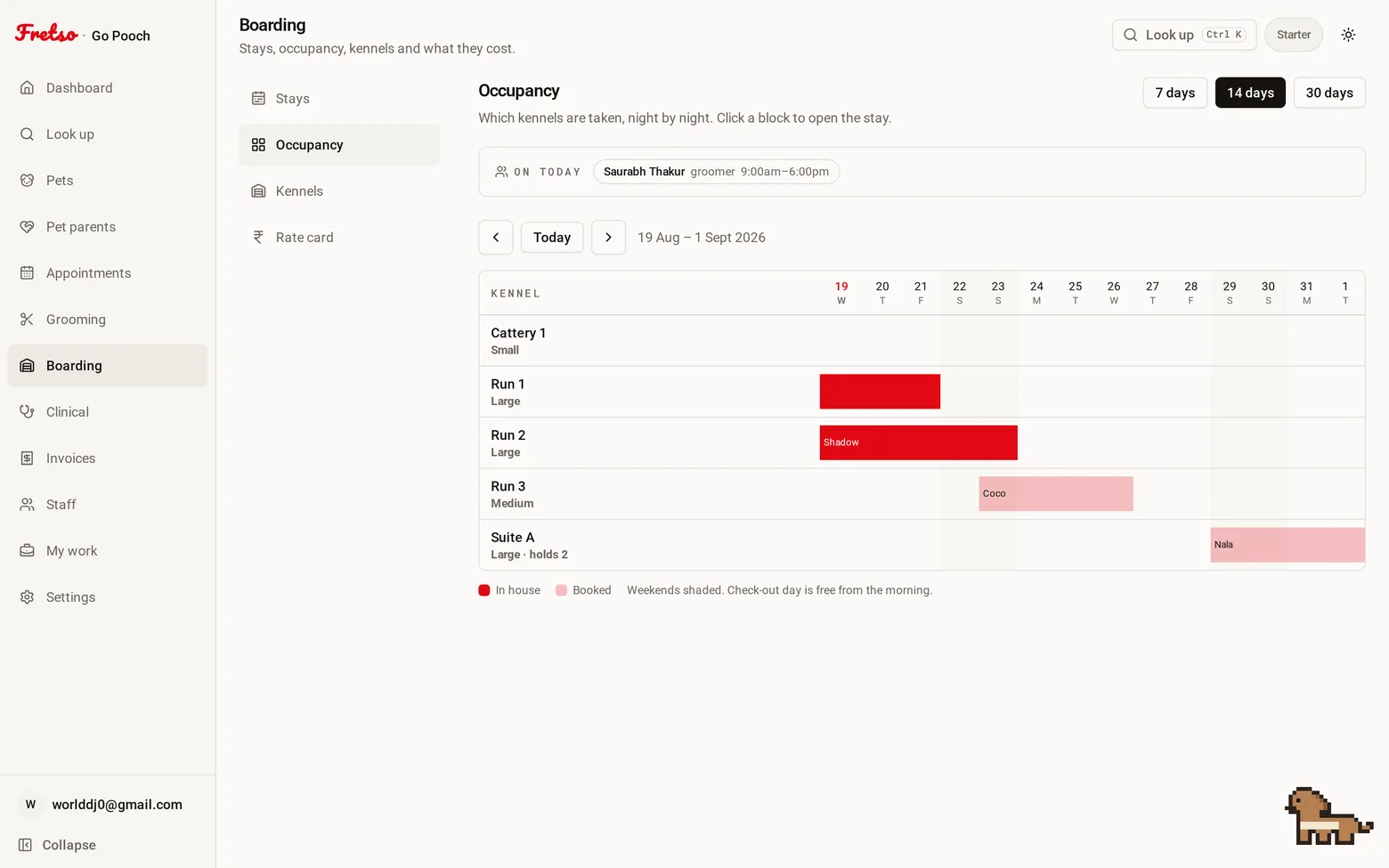Switch the view to 30 days

[1329, 93]
